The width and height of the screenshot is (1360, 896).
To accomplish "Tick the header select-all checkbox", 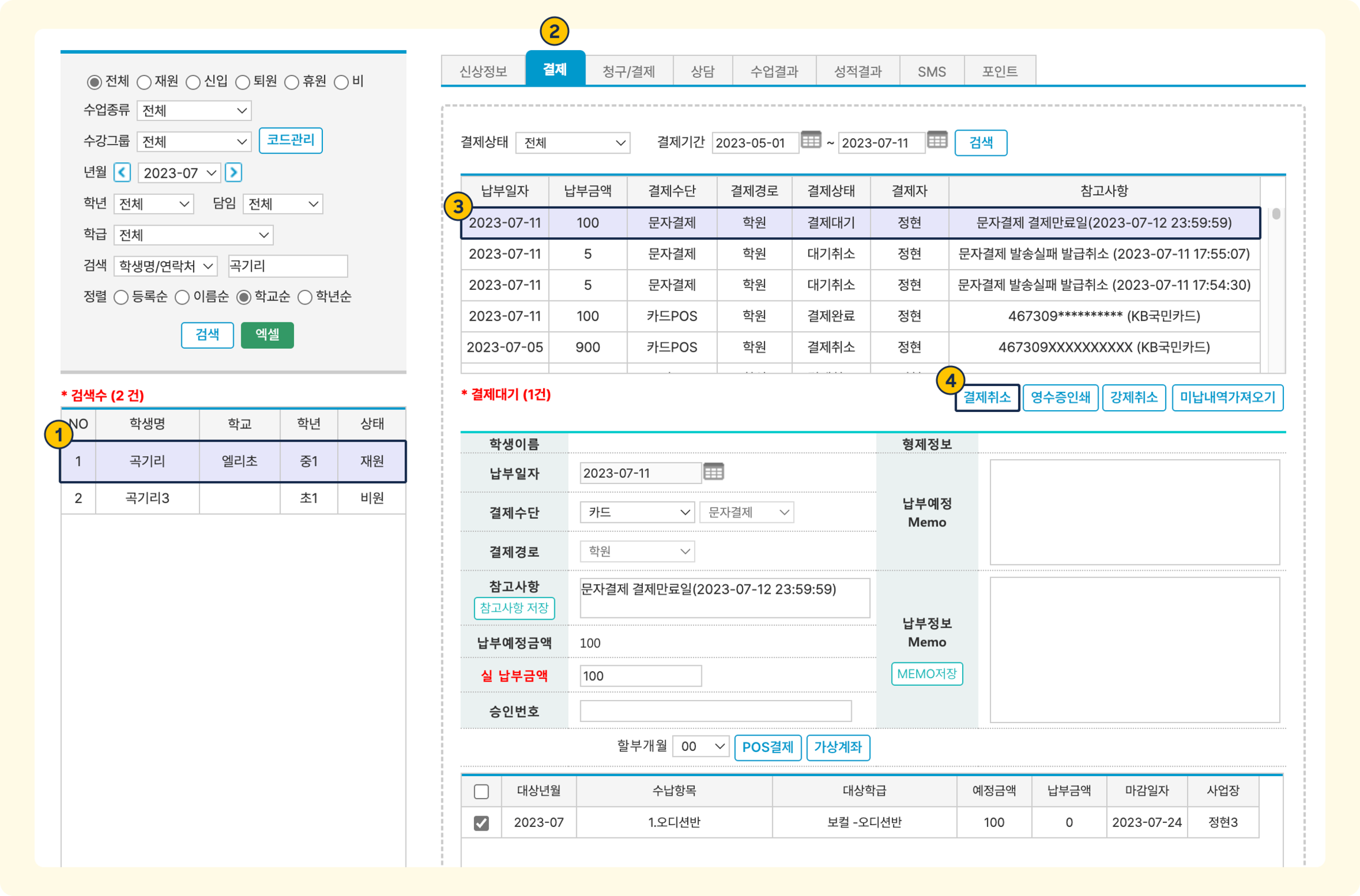I will [481, 792].
